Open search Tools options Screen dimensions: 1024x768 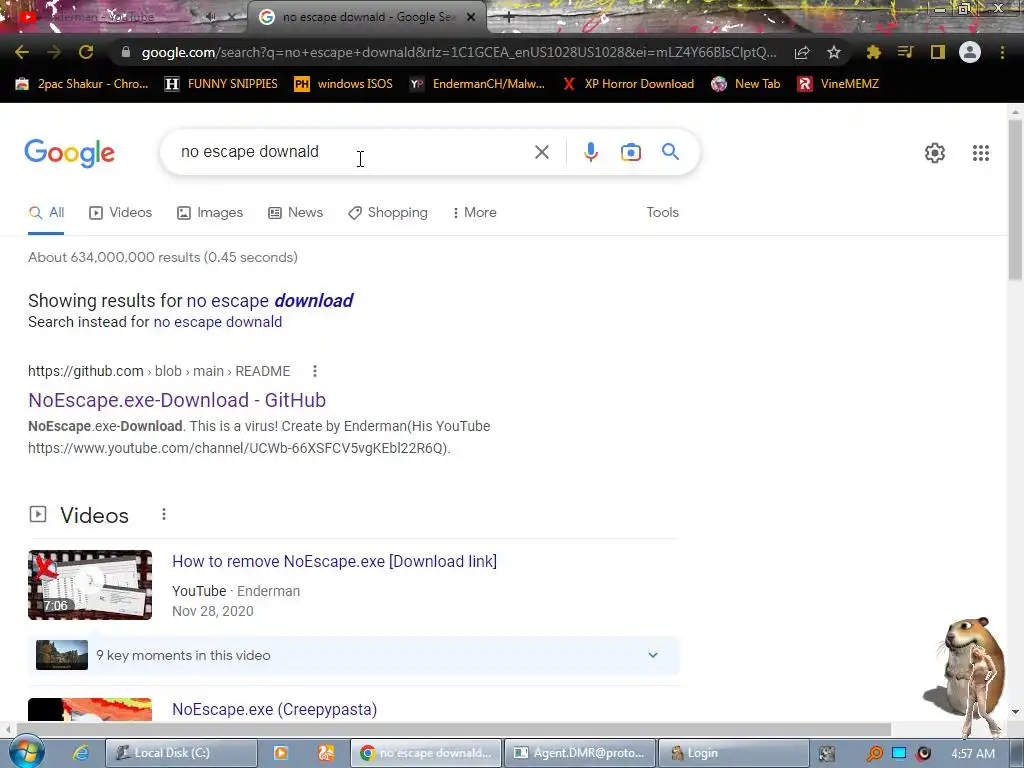point(662,213)
